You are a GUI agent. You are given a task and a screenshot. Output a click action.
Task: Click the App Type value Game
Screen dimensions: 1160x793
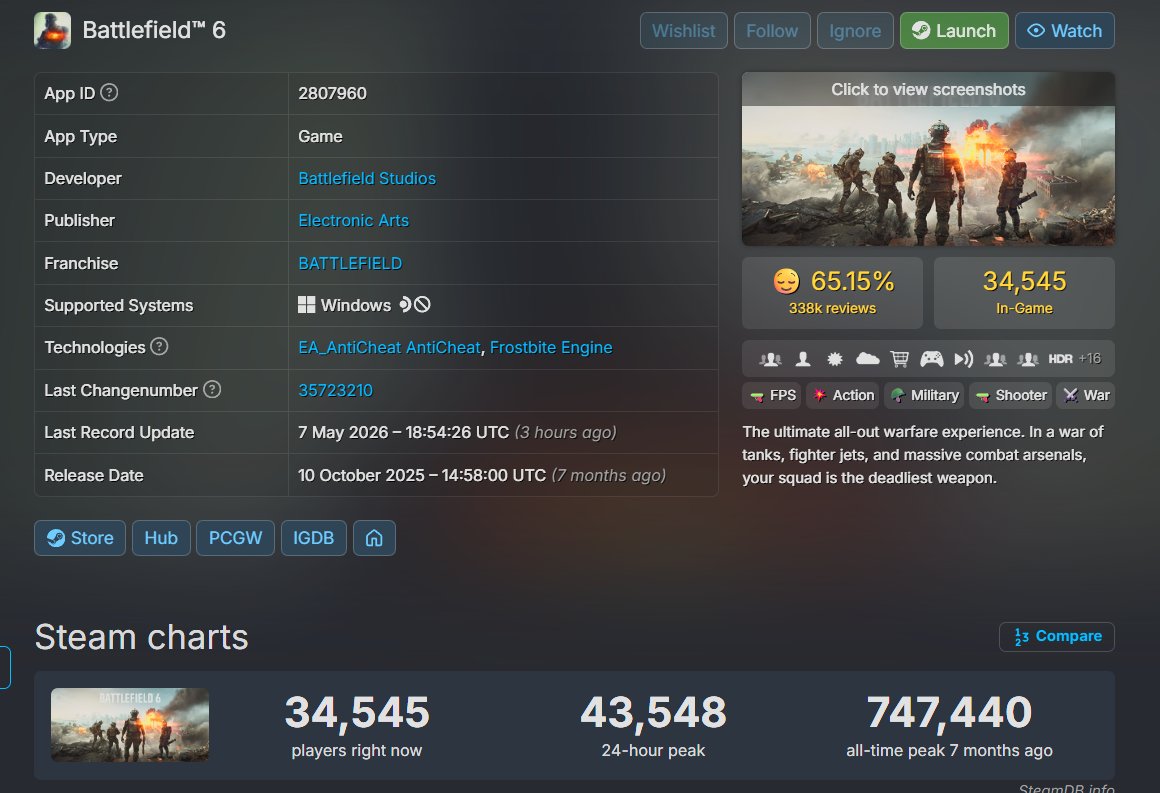(x=320, y=136)
